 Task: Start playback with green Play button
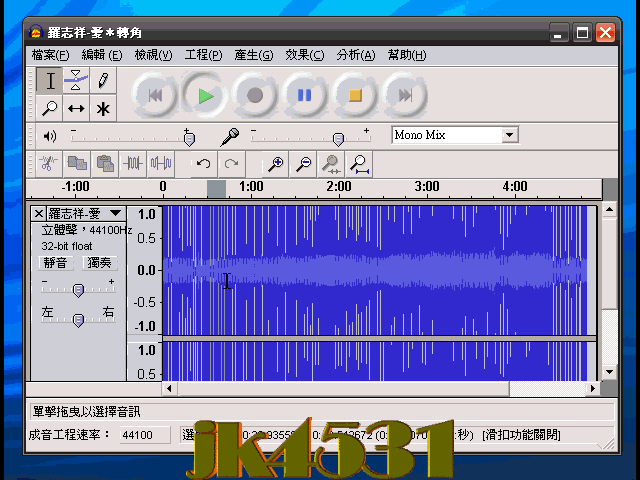coord(205,96)
